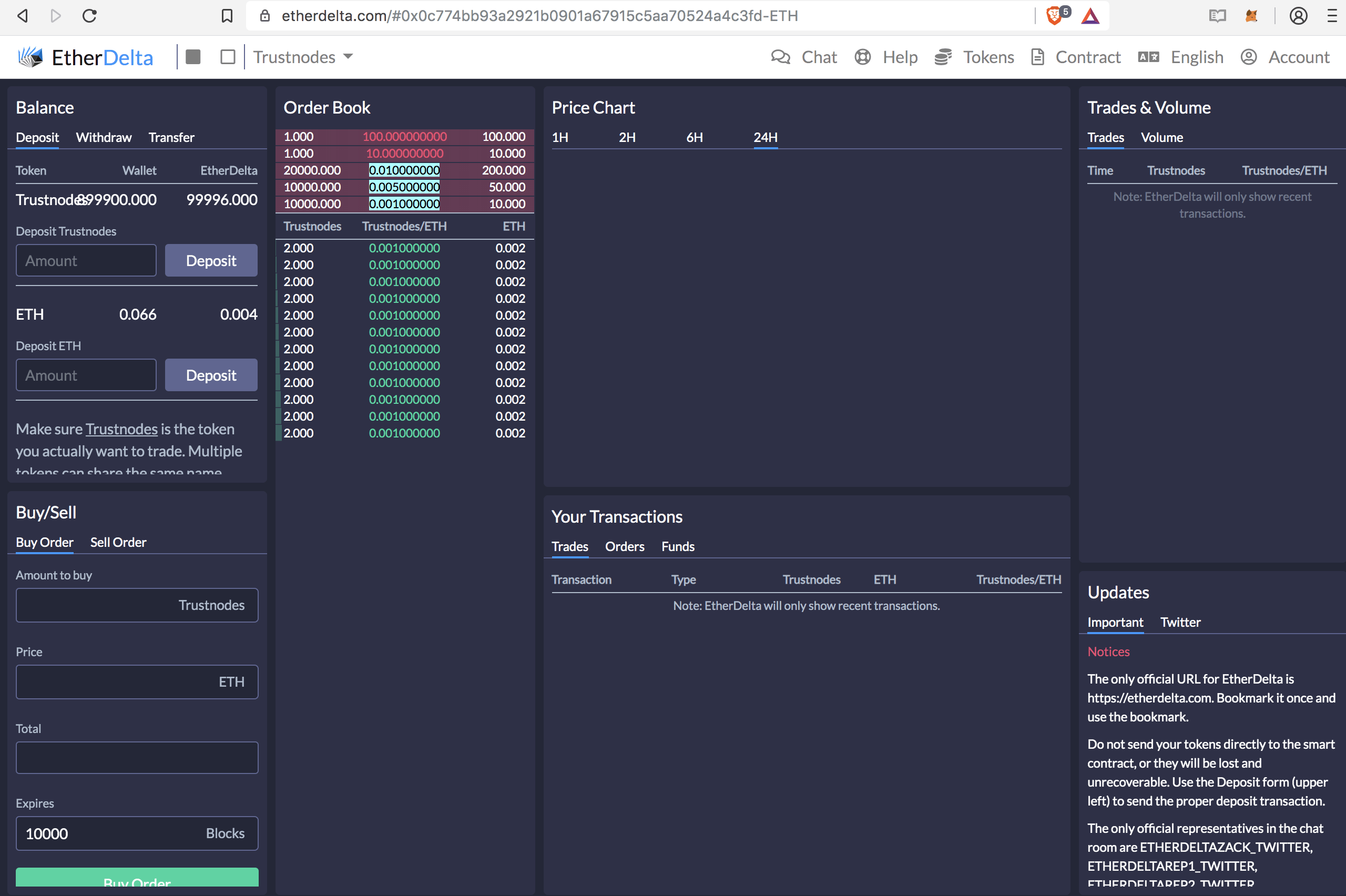Click the Trustnodes/ETH order book column header
The width and height of the screenshot is (1346, 896).
[x=404, y=226]
